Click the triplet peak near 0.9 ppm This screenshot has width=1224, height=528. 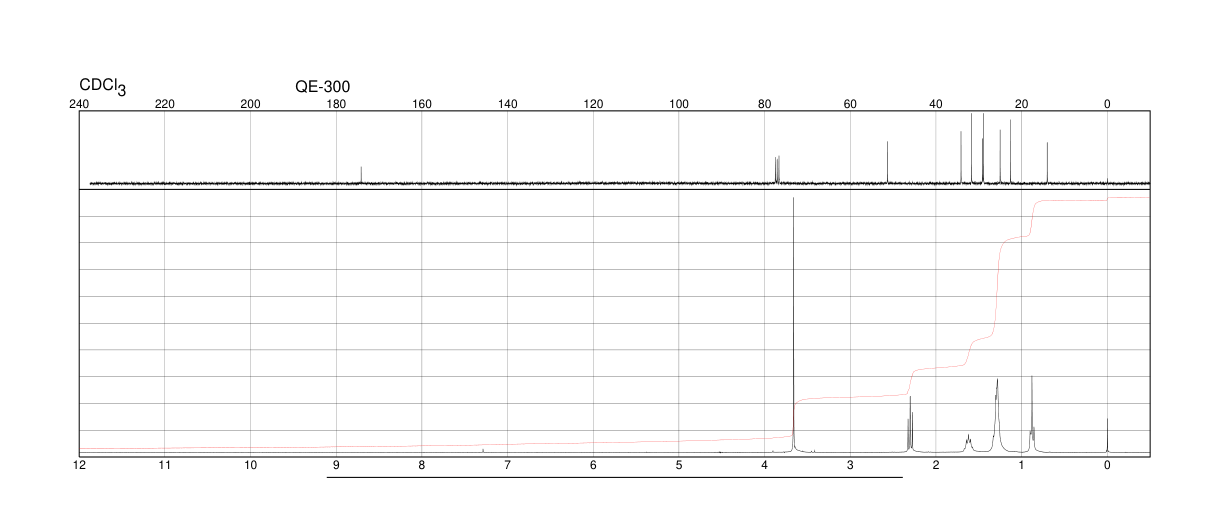click(1032, 414)
